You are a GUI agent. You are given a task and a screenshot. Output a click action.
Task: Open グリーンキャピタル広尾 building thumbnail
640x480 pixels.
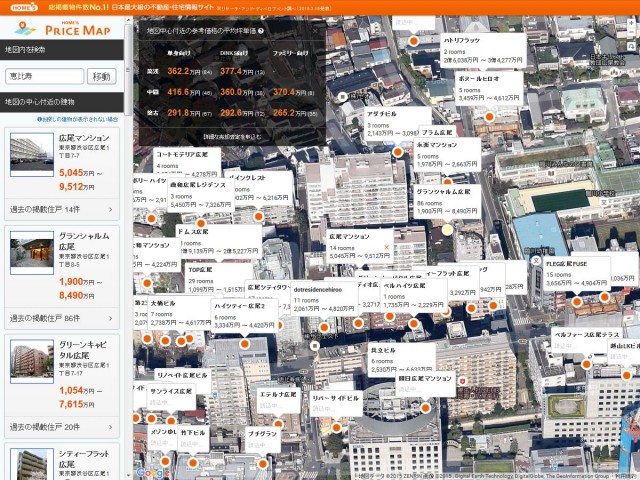click(x=30, y=357)
